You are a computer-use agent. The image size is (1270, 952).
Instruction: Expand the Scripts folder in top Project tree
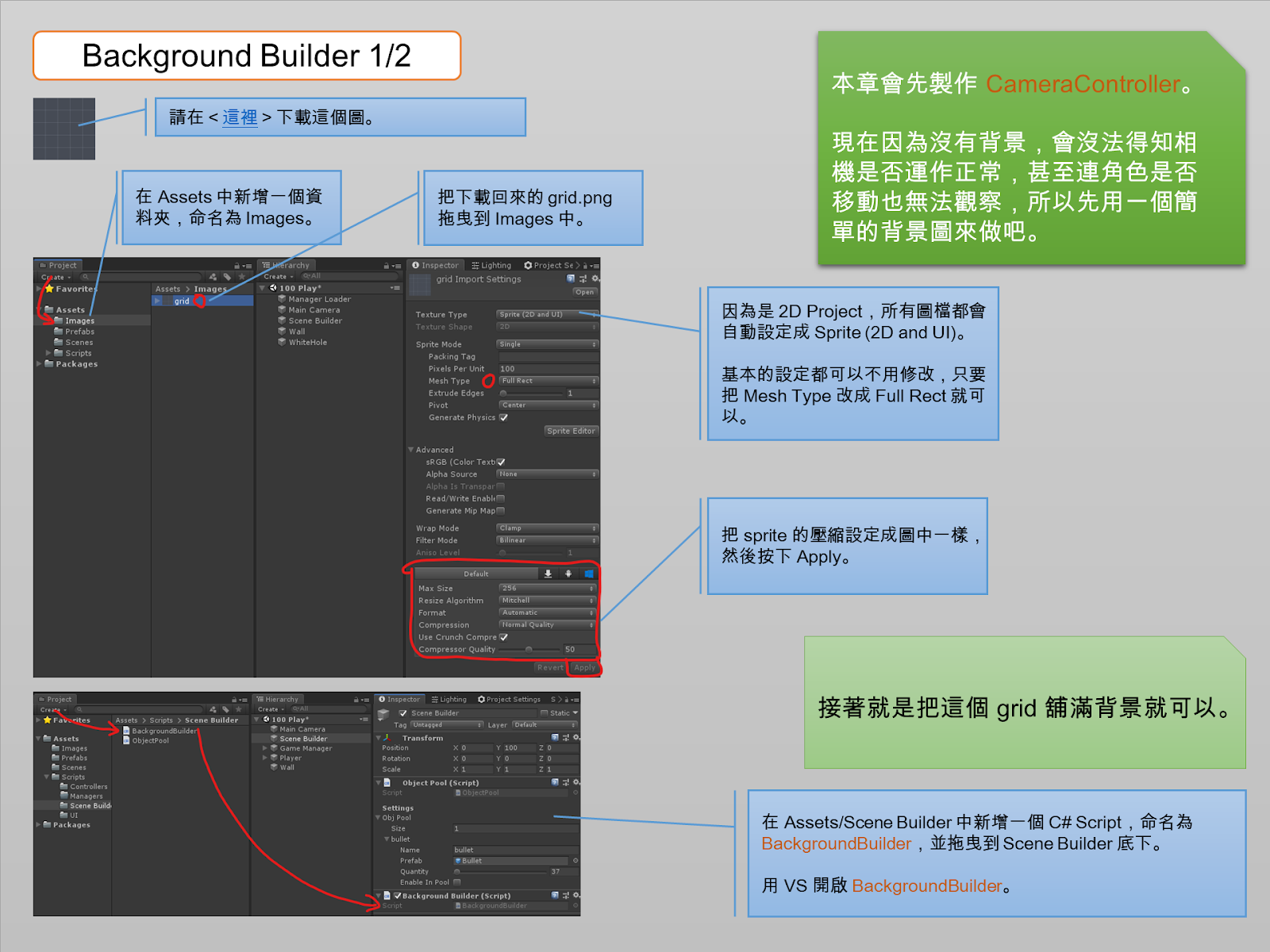(48, 353)
